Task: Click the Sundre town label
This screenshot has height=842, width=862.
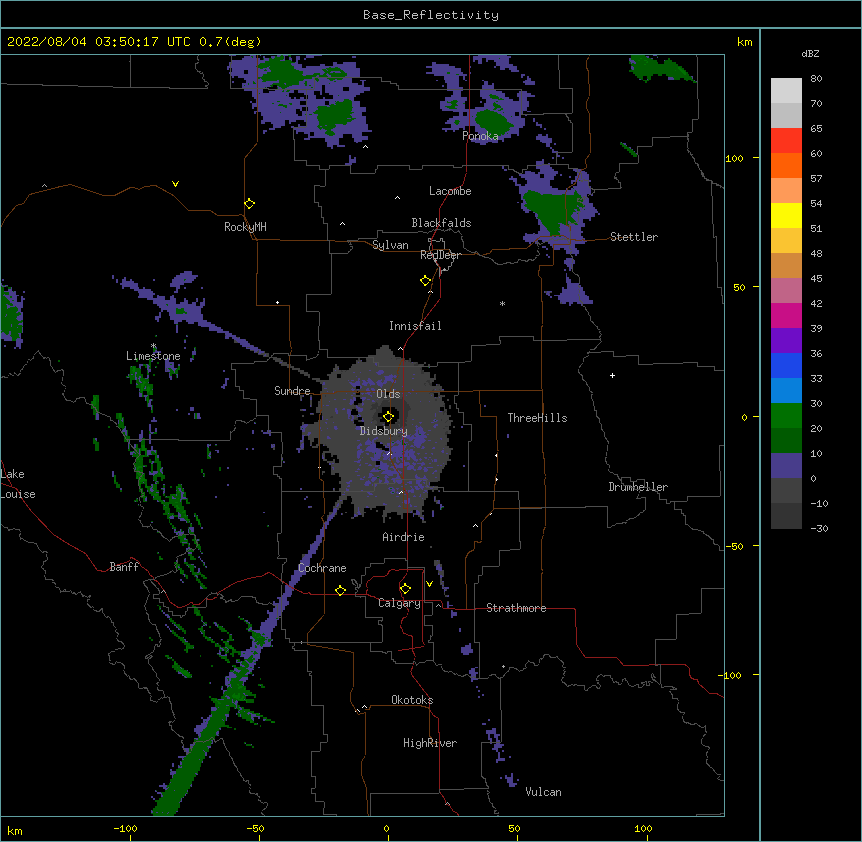Action: (x=292, y=391)
